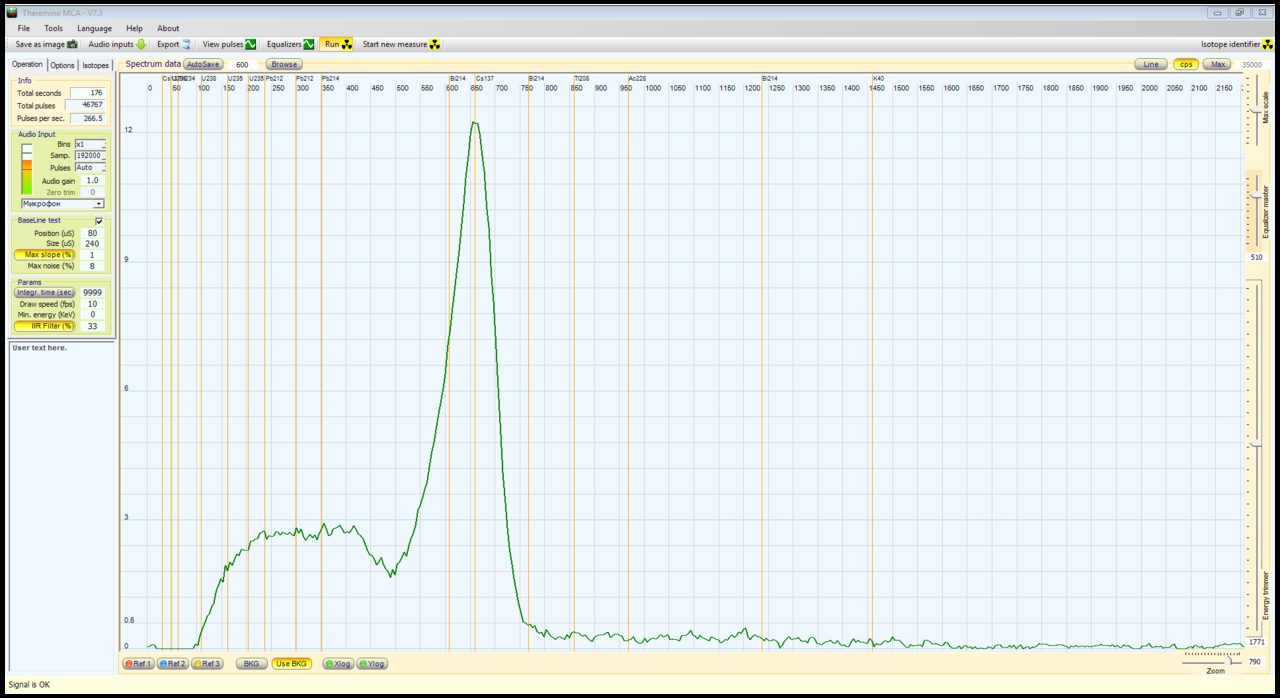
Task: Click the K40 isotope marker label
Action: pyautogui.click(x=879, y=78)
